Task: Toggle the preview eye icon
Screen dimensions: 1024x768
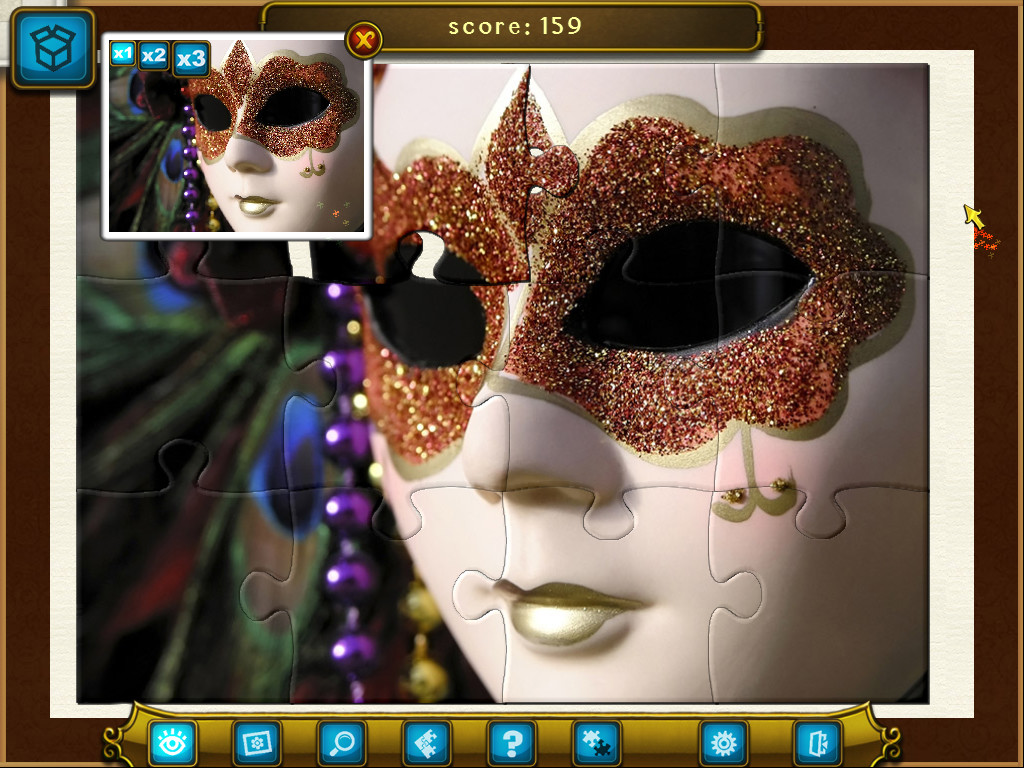Action: 172,742
